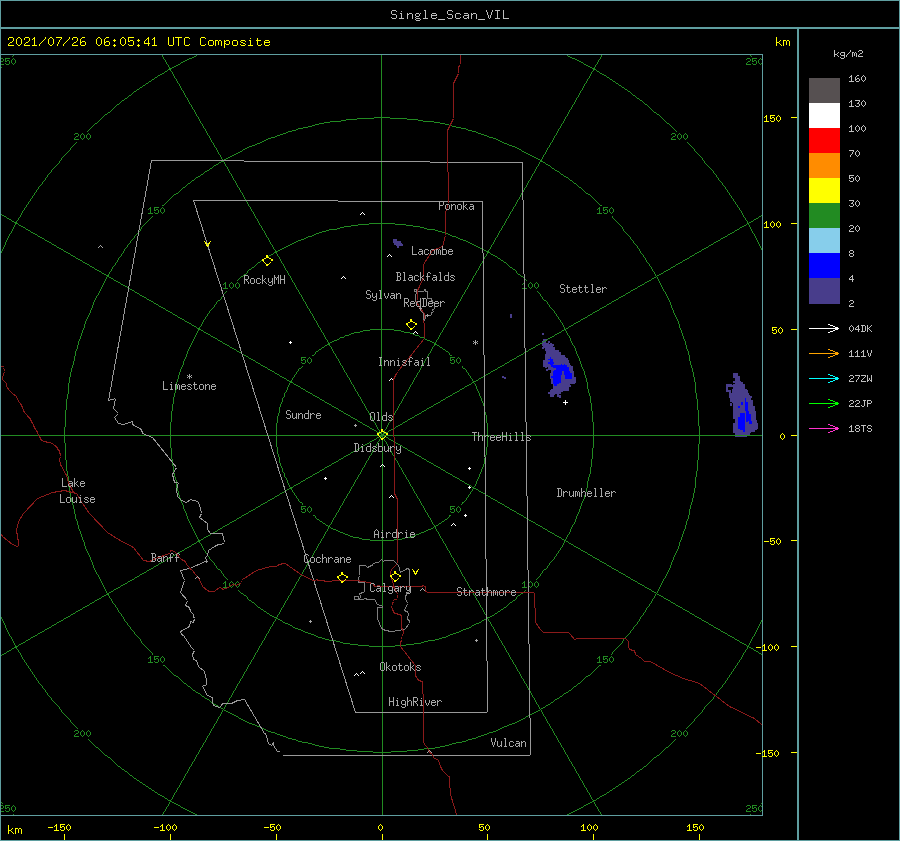Click the white plus marker below the storm cell
This screenshot has width=900, height=841.
pos(565,402)
